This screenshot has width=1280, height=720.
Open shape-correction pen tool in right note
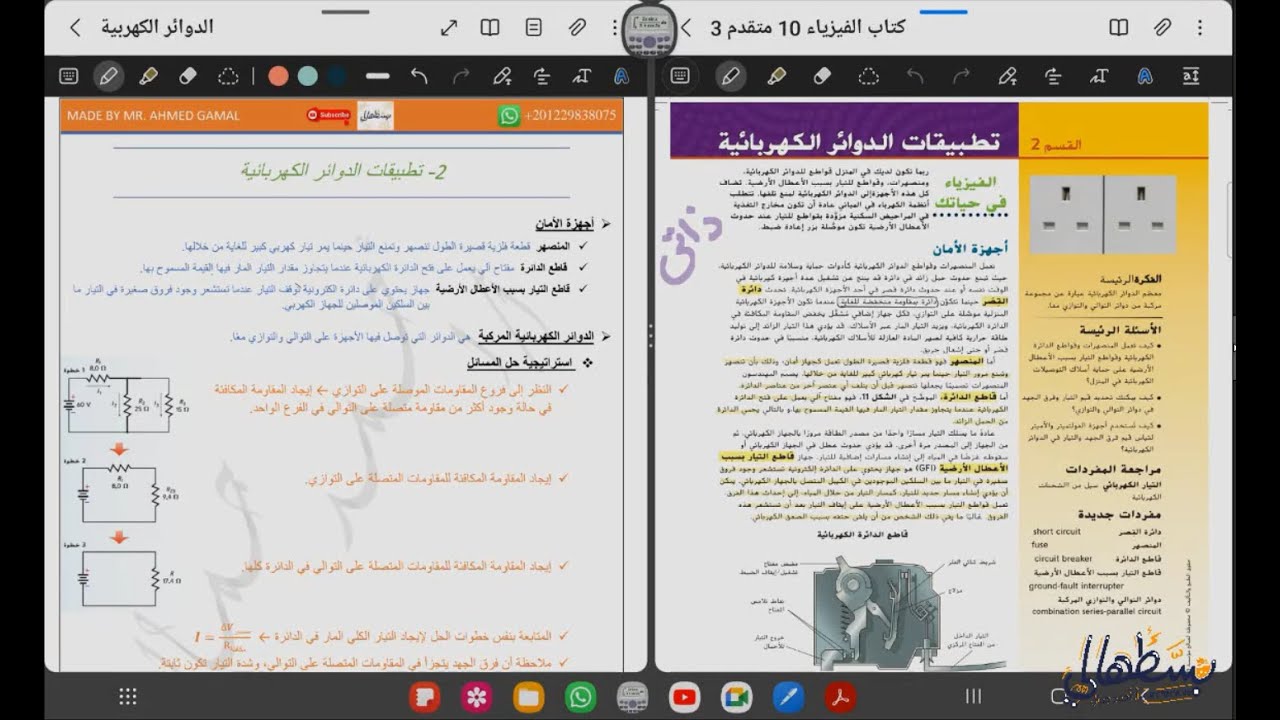click(x=1008, y=76)
